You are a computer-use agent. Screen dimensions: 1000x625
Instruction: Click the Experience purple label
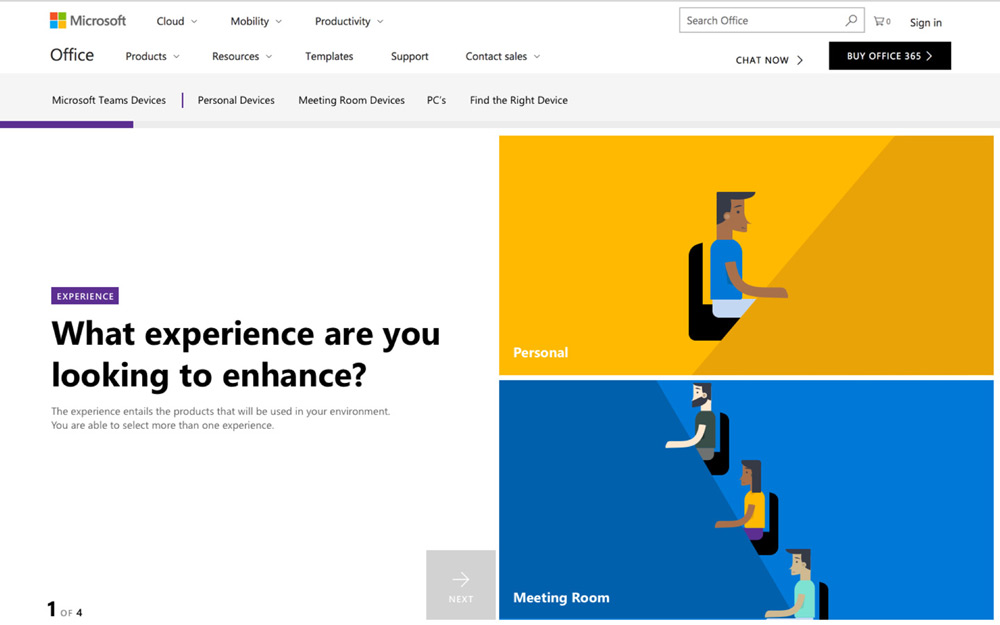tap(85, 296)
